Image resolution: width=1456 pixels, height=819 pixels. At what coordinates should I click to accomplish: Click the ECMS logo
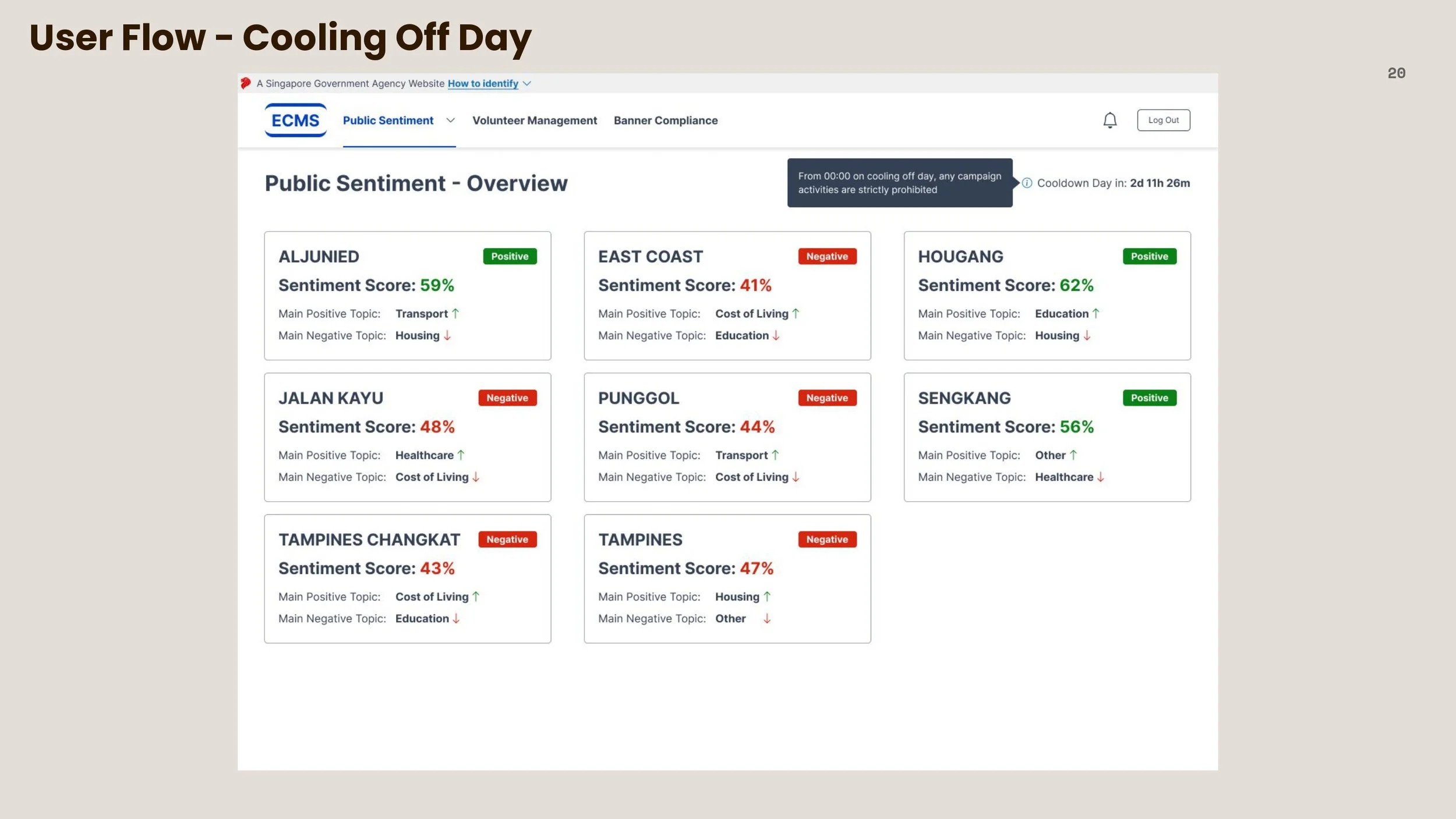click(295, 120)
